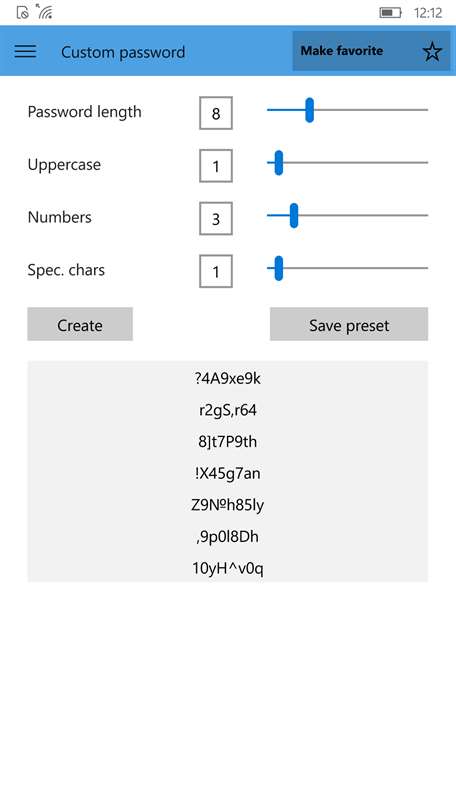Select generated password ?4A9xe9k

(x=228, y=379)
